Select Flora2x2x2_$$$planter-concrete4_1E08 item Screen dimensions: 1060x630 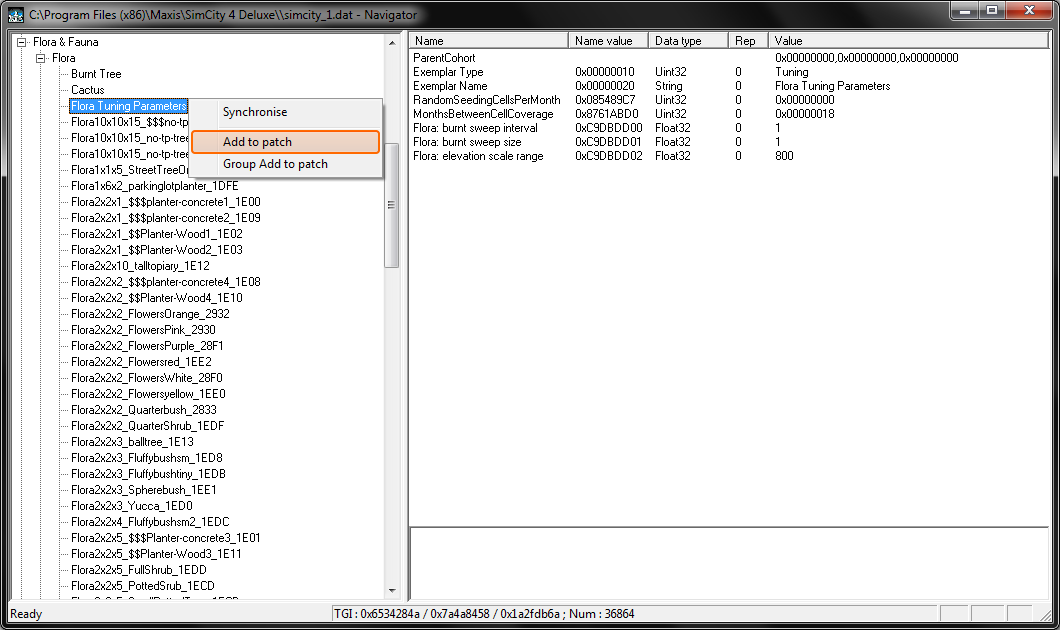coord(166,282)
